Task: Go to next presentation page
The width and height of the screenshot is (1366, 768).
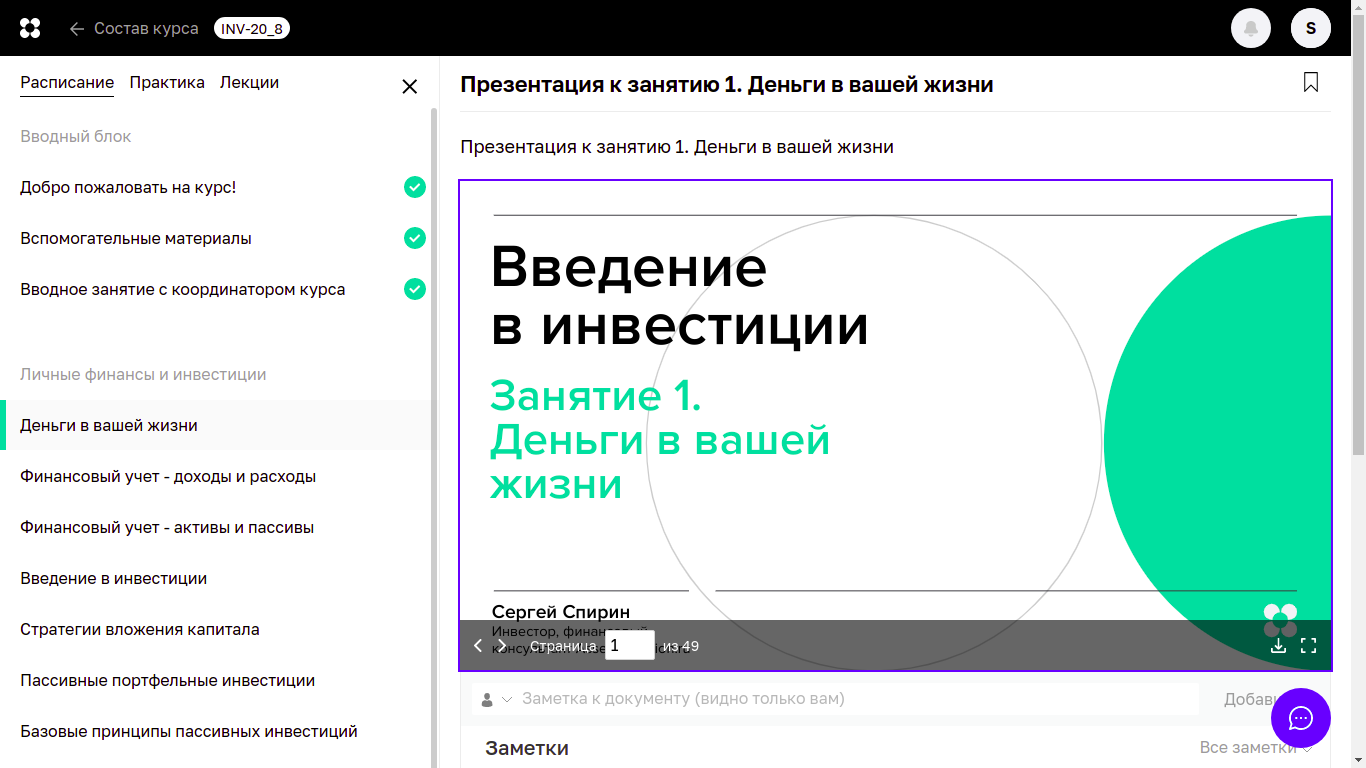Action: 502,646
